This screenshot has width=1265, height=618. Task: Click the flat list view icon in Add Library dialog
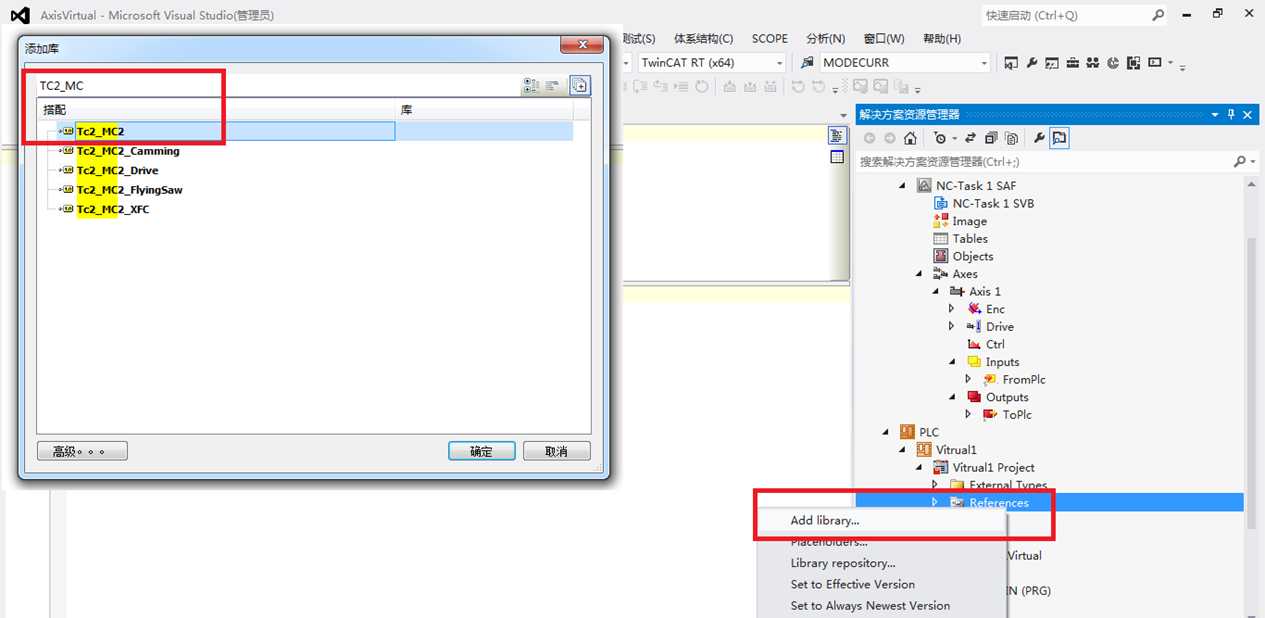pos(552,86)
